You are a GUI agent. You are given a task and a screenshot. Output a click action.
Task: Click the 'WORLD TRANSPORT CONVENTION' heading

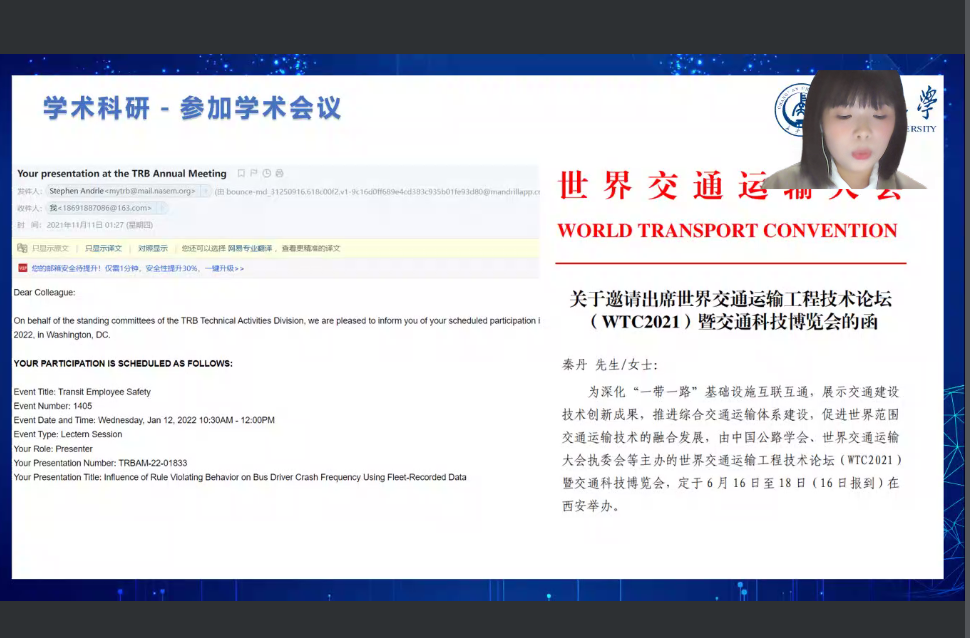[728, 230]
